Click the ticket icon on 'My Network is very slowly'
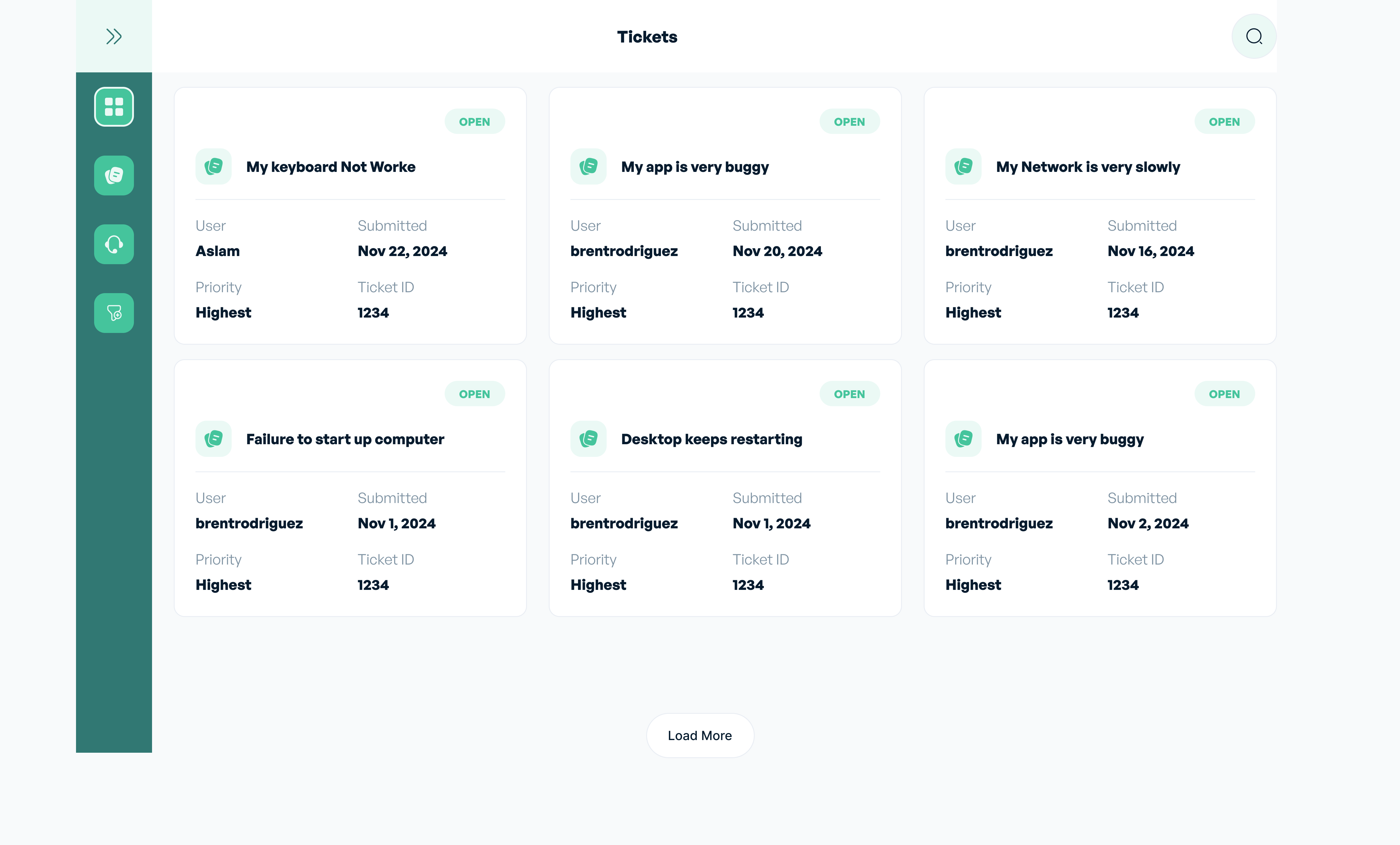1400x845 pixels. tap(963, 166)
